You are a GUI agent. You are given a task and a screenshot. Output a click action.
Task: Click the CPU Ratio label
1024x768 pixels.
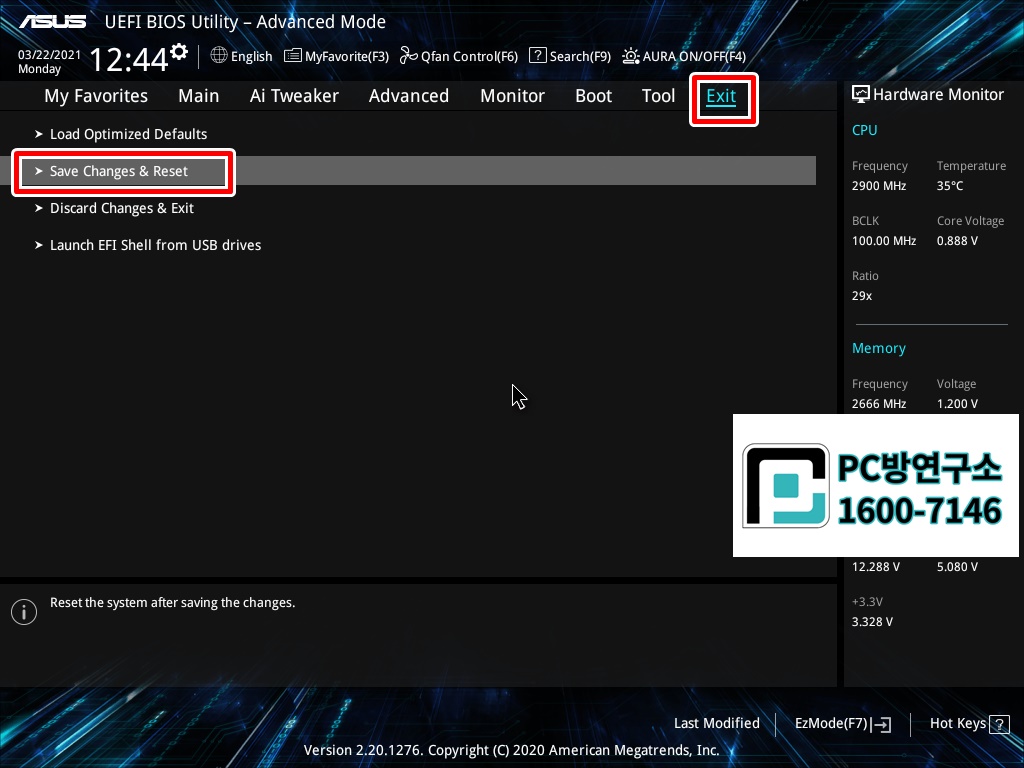(865, 276)
